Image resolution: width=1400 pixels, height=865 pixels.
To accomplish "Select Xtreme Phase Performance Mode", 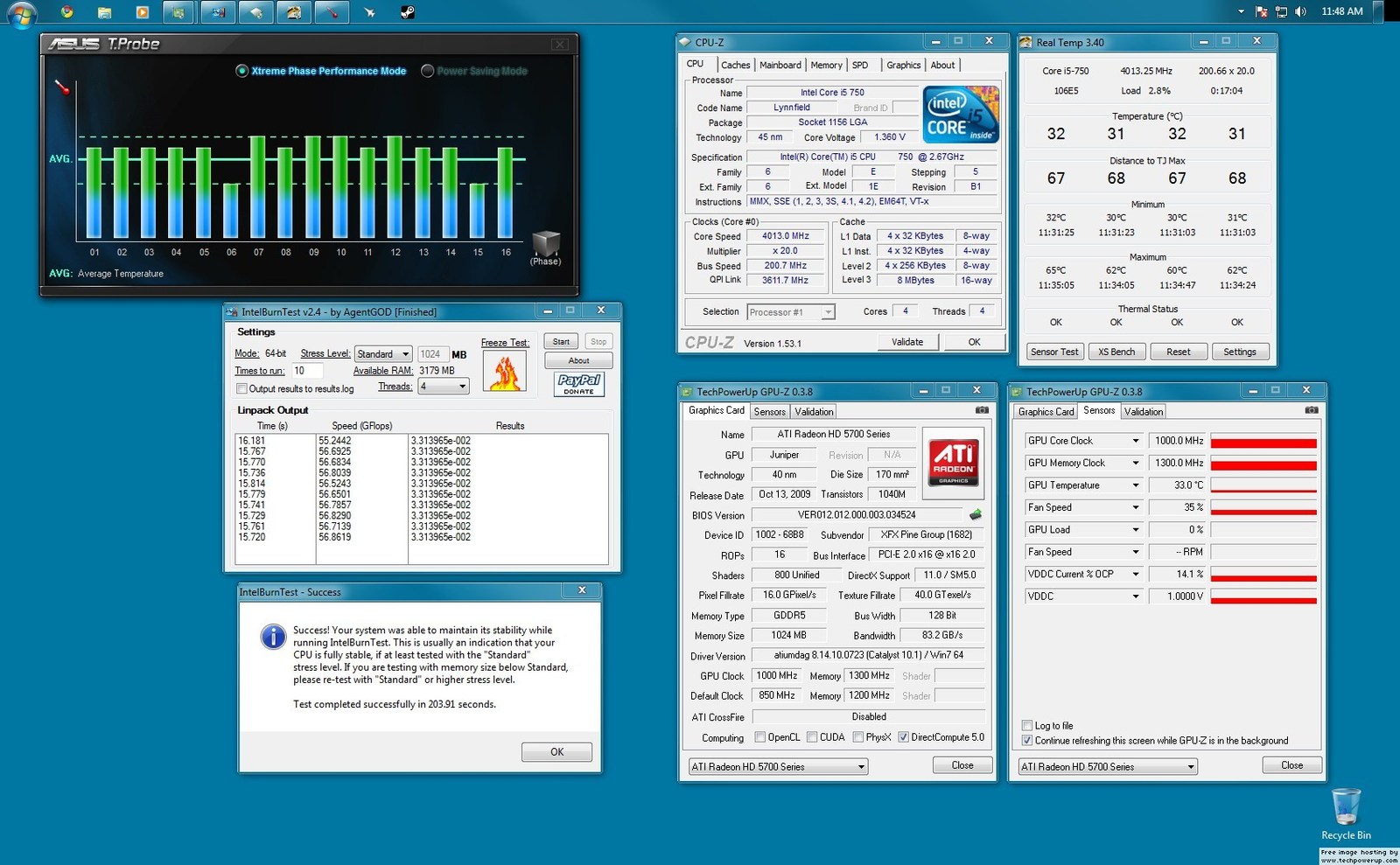I will coord(242,71).
